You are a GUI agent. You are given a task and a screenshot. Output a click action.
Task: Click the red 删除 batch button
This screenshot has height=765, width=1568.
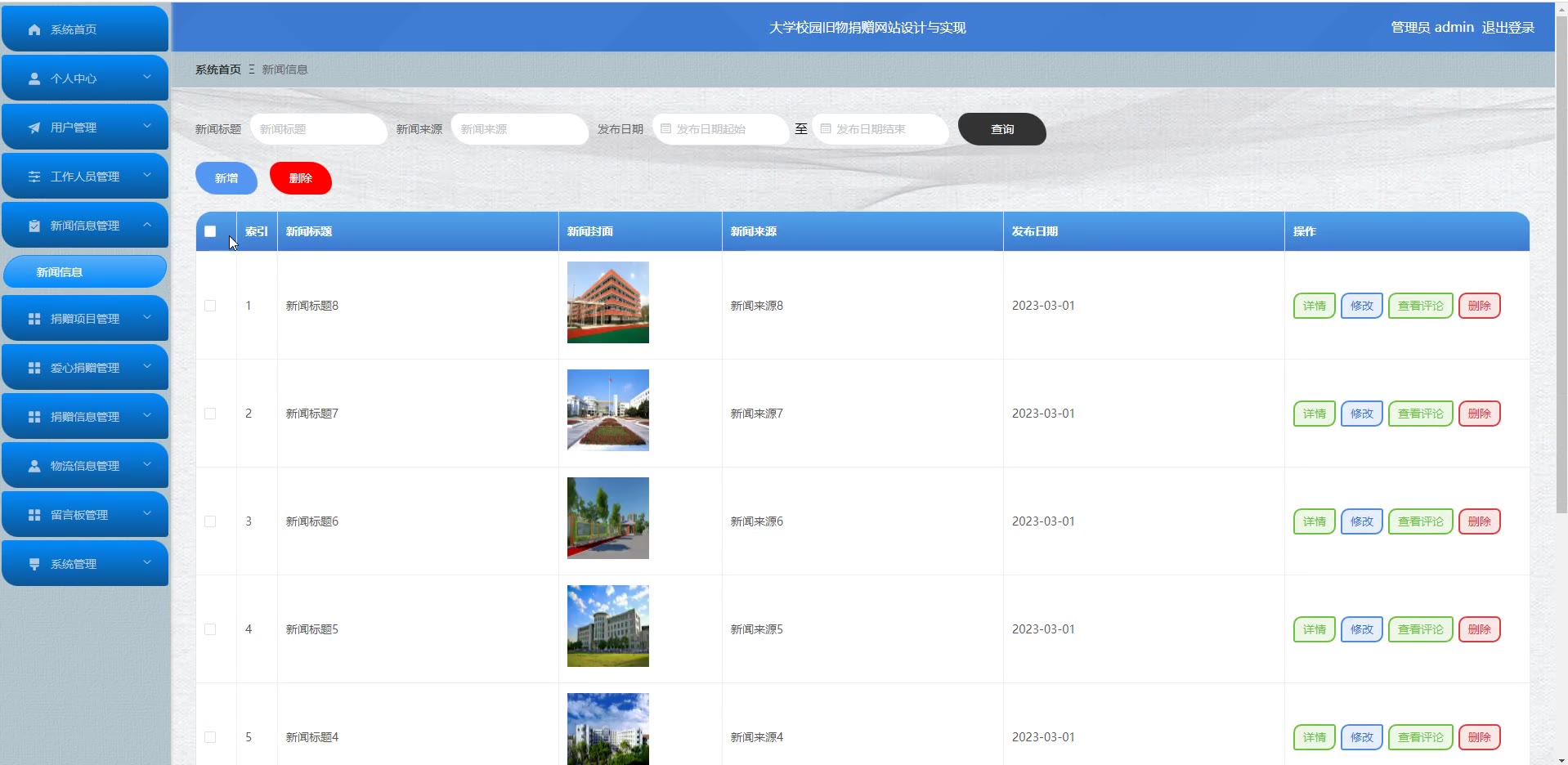pyautogui.click(x=301, y=178)
